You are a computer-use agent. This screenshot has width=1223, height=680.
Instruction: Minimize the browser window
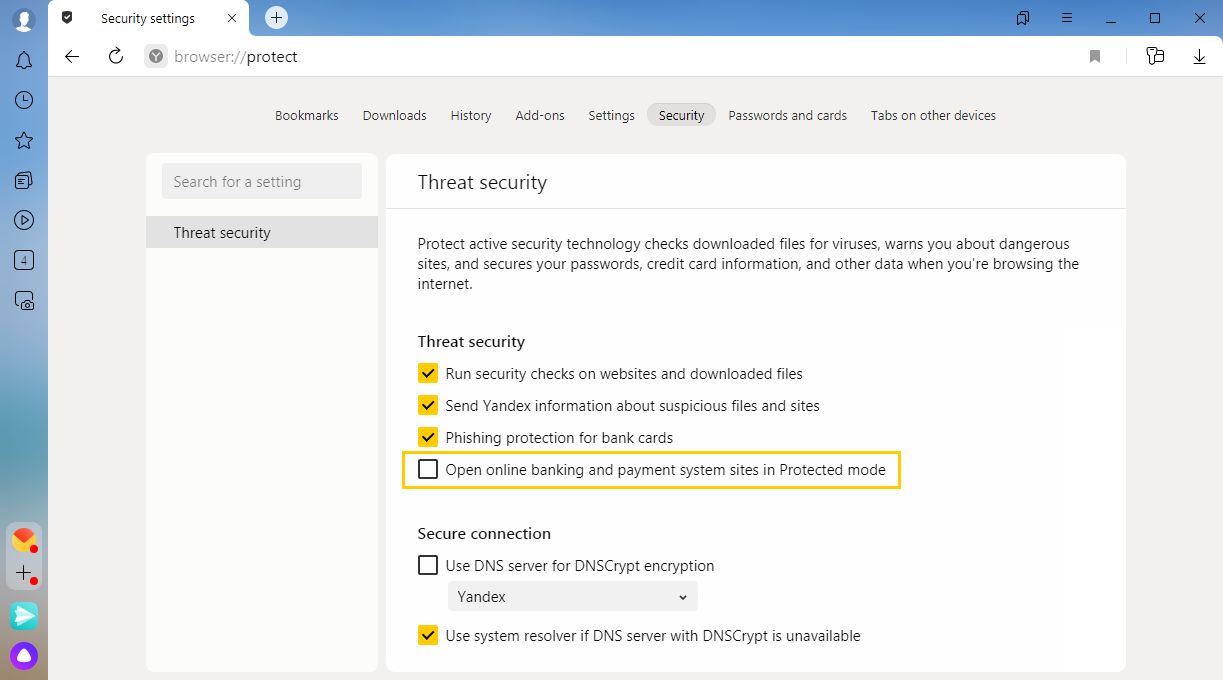coord(1111,18)
